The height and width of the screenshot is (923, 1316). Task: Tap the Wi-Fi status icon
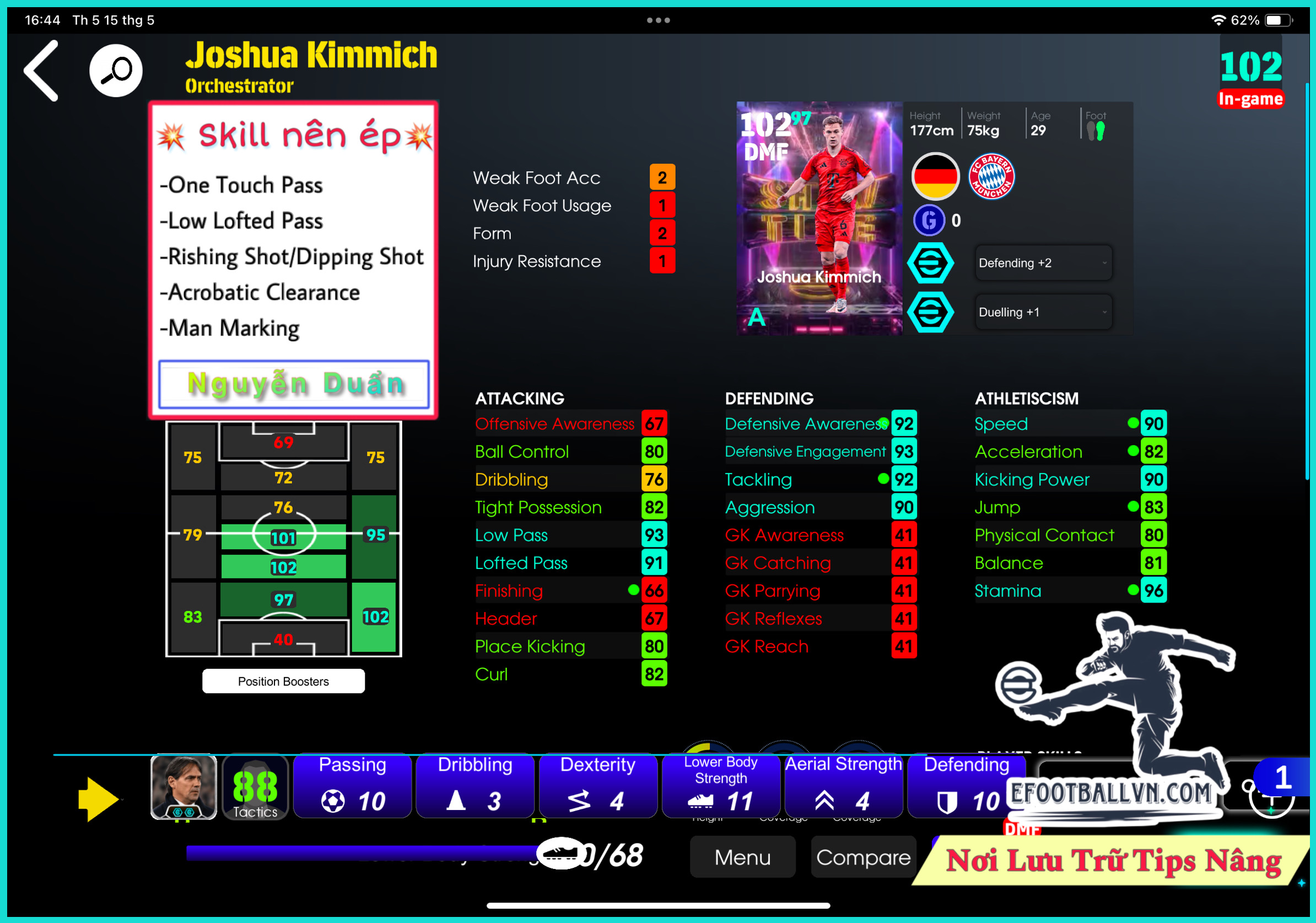[1218, 20]
